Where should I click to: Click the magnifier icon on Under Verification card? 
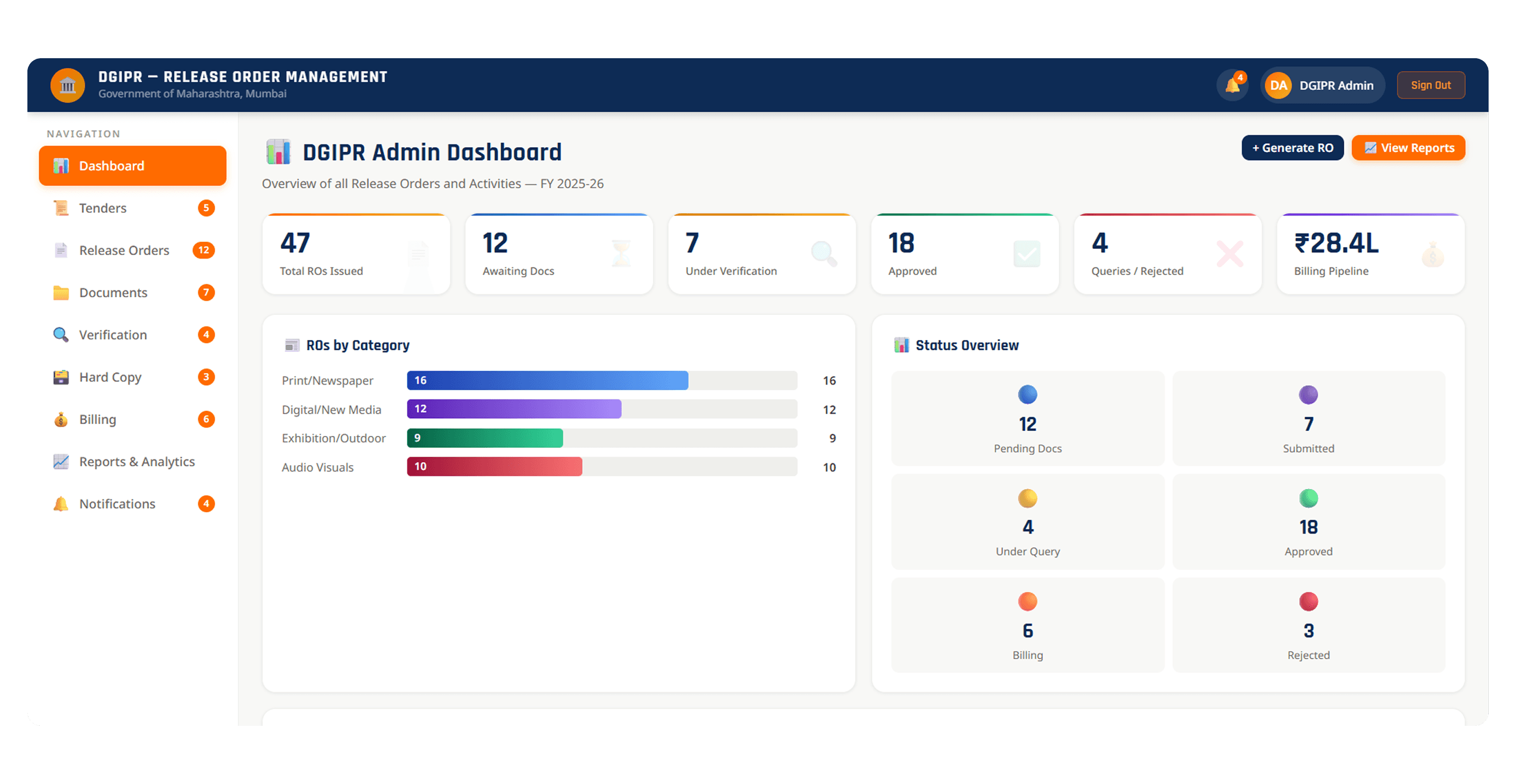tap(824, 254)
